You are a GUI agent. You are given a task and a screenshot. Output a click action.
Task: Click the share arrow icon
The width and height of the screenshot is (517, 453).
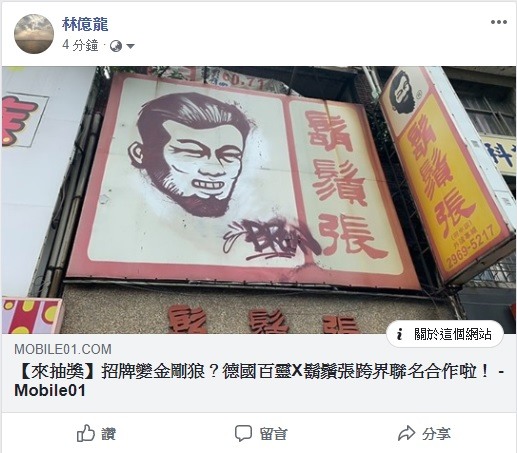click(x=407, y=433)
